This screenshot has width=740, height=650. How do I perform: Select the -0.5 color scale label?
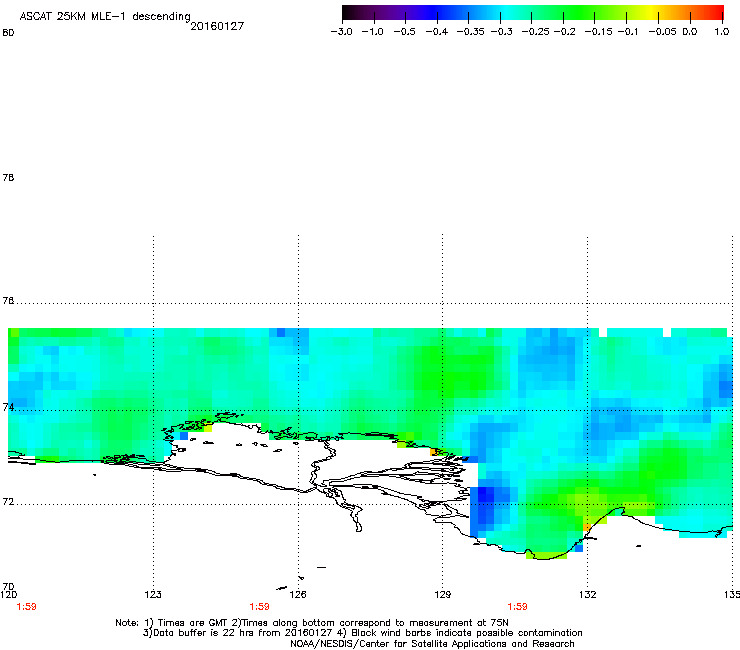(x=404, y=32)
